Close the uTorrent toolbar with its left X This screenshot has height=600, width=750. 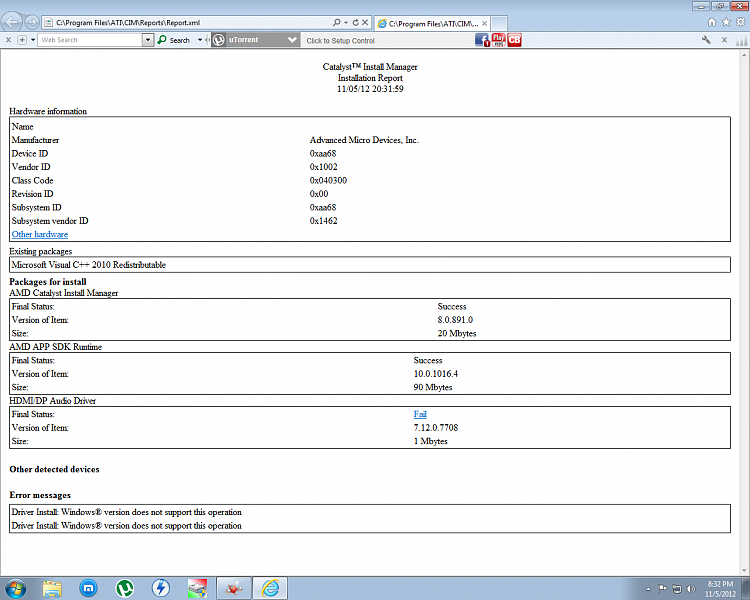coord(8,40)
